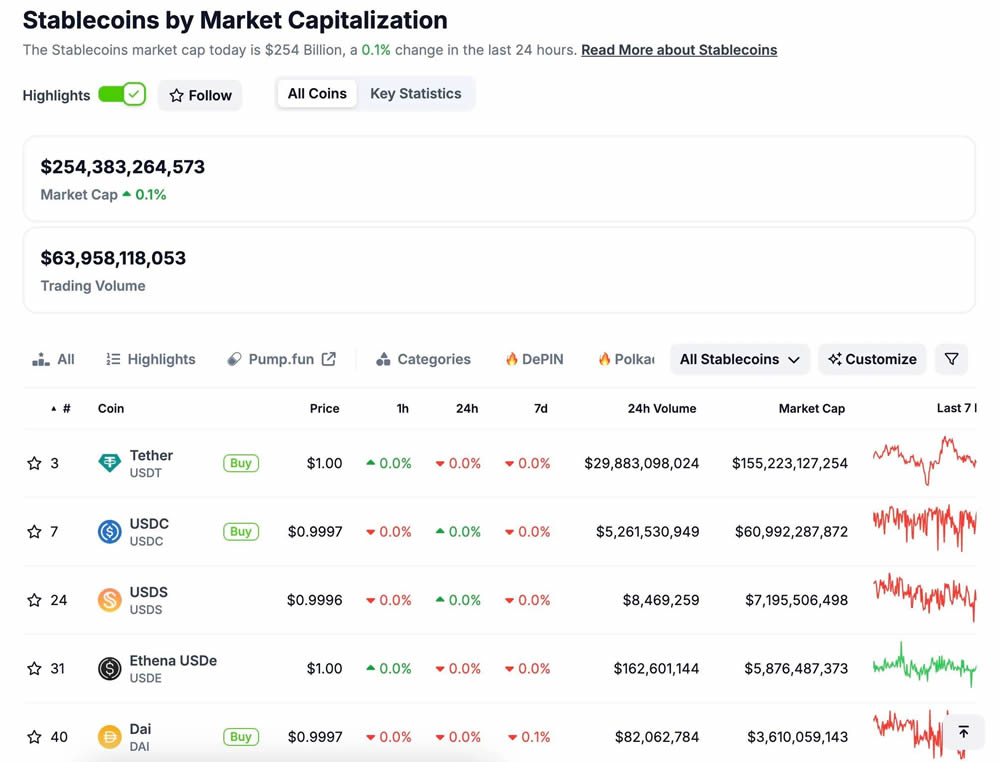Click the Ethena USDe coin logo
Image resolution: width=1000 pixels, height=762 pixels.
[x=109, y=668]
